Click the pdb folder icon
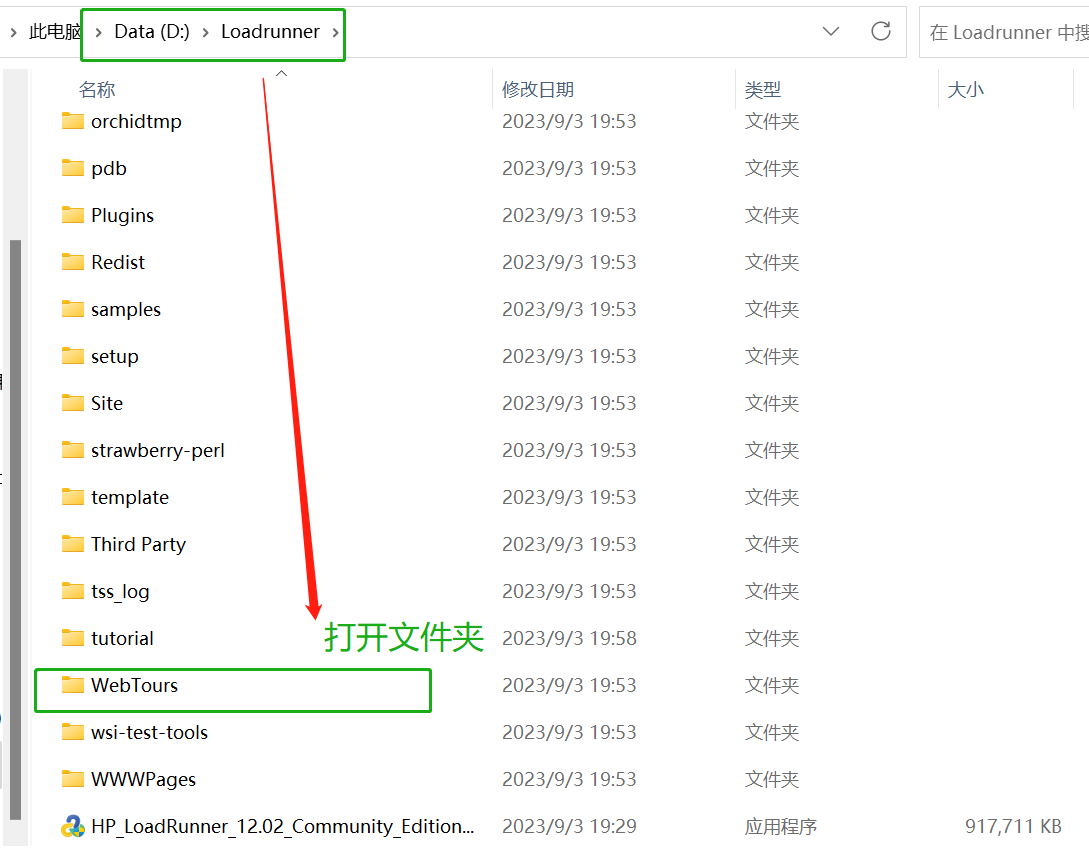The width and height of the screenshot is (1089, 860). tap(72, 168)
